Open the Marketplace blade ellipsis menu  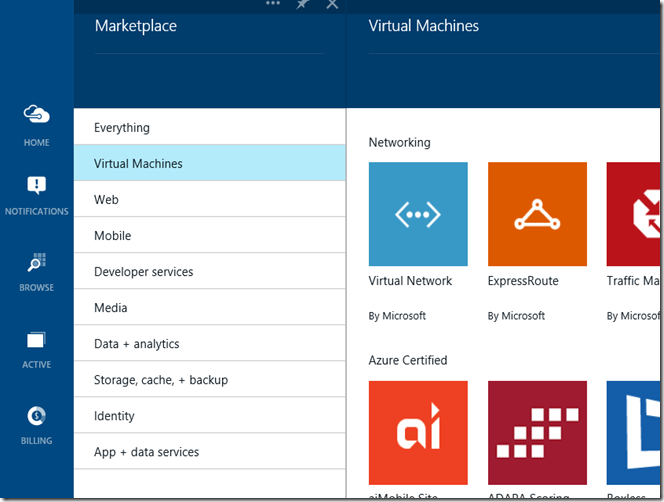click(273, 4)
